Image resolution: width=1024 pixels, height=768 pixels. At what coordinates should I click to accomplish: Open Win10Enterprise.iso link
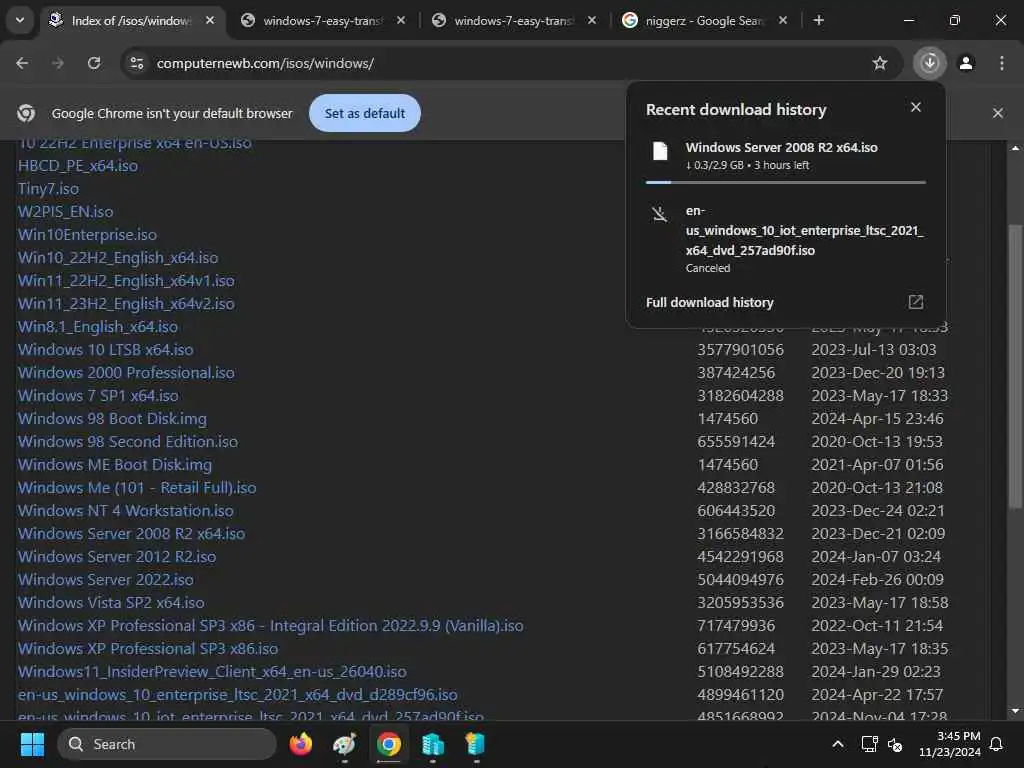tap(88, 234)
